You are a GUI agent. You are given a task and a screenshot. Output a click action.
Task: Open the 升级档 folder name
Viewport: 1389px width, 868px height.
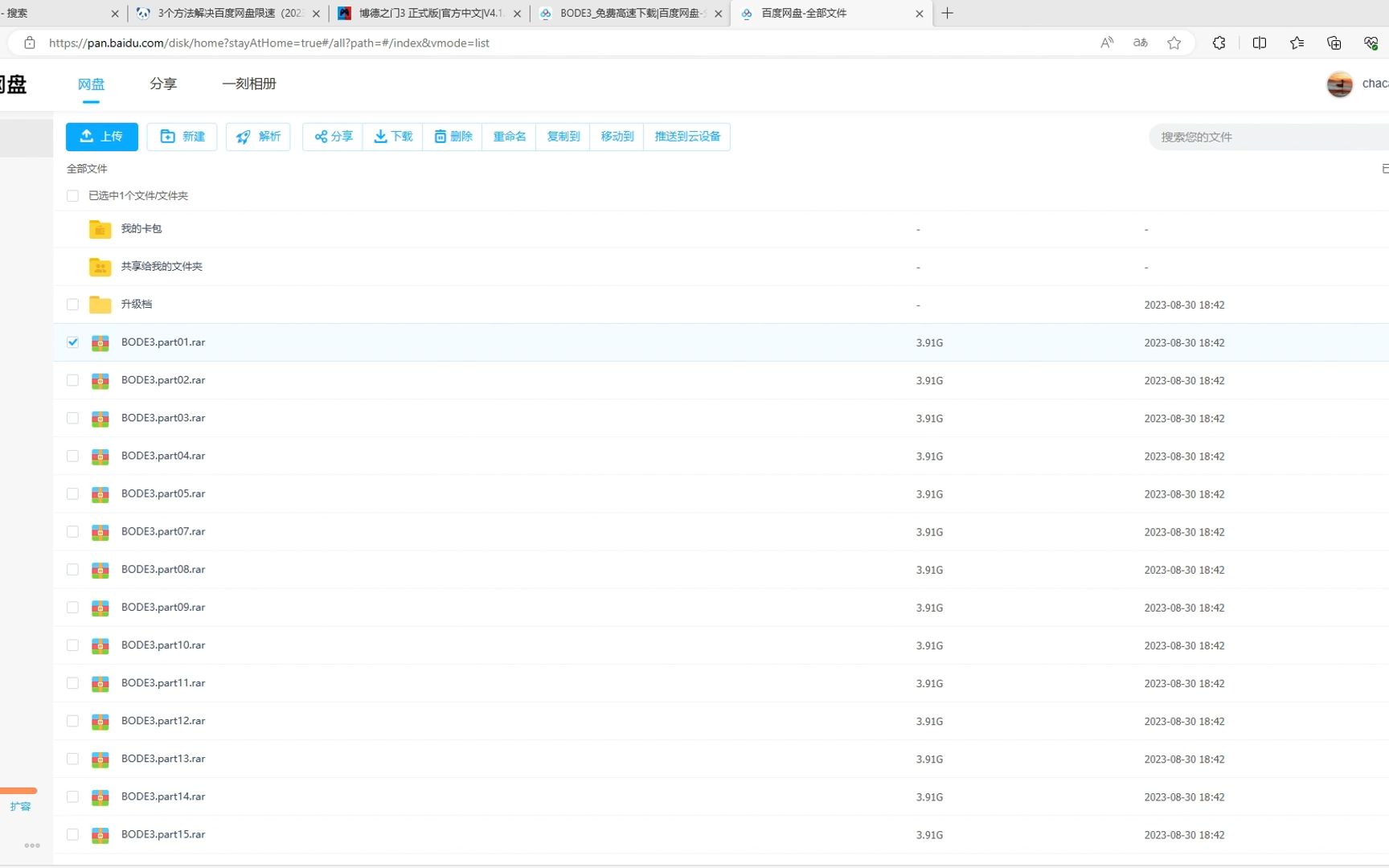coord(137,304)
